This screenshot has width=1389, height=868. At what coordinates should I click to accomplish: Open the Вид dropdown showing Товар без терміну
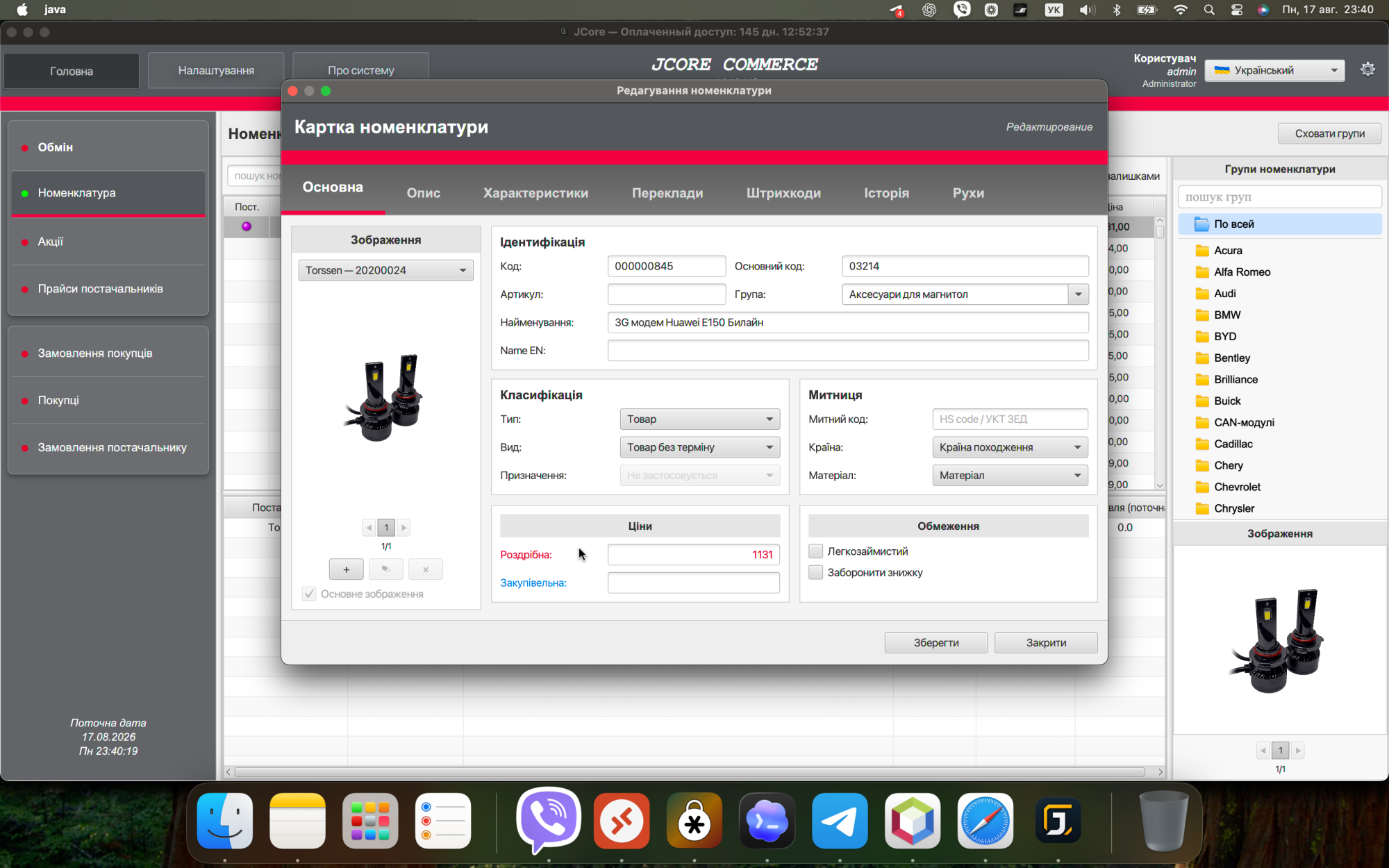coord(700,447)
